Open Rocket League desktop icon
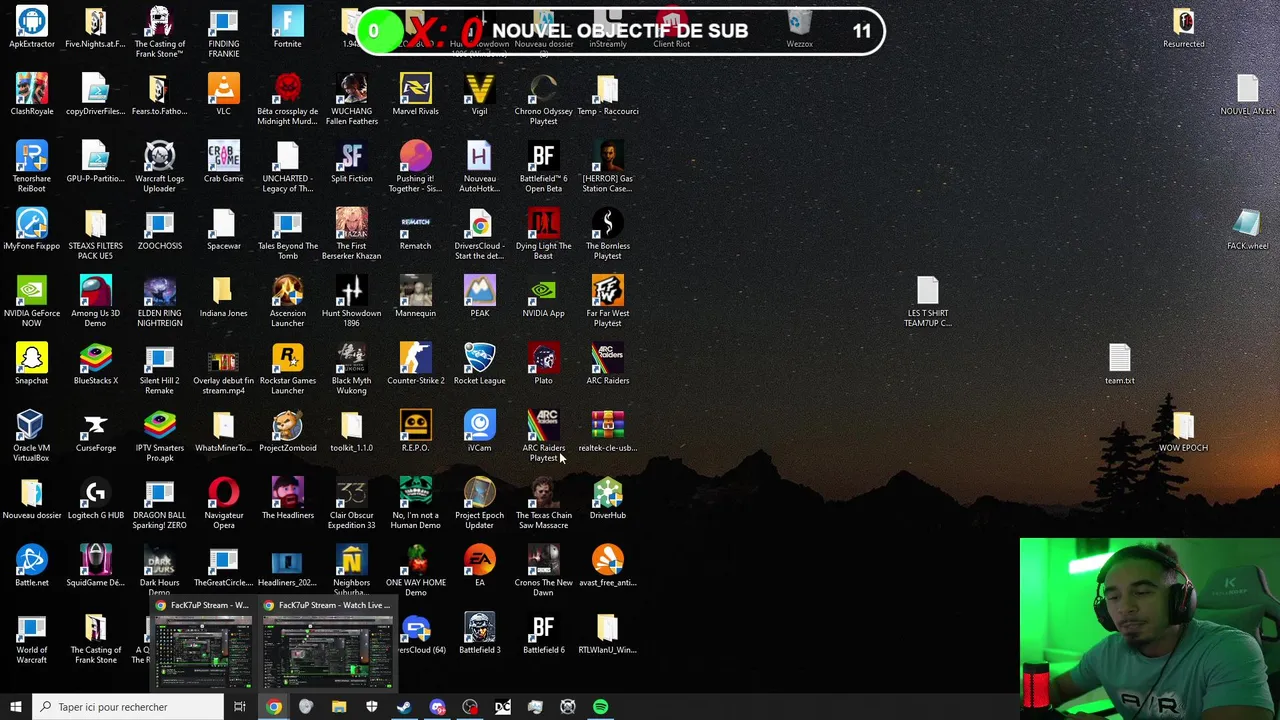 click(480, 363)
